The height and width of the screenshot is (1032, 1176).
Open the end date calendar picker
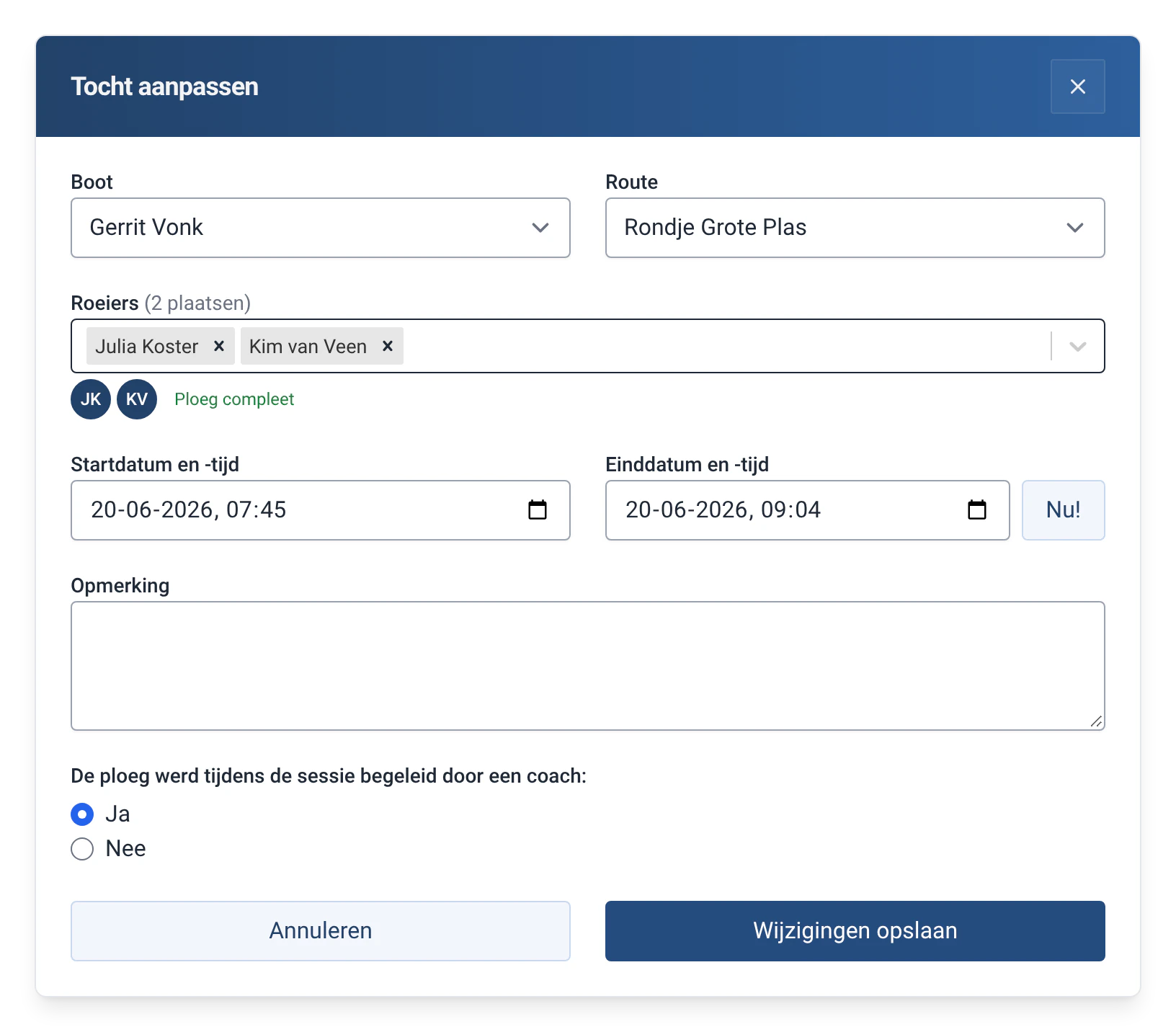pos(977,510)
